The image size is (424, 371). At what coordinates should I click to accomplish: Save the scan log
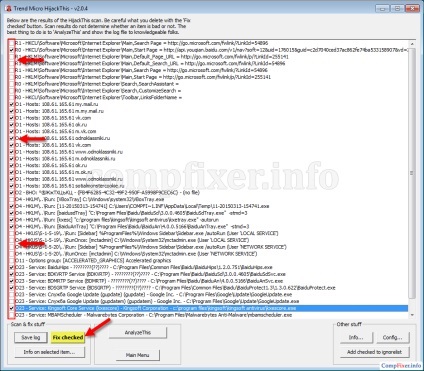(x=30, y=337)
